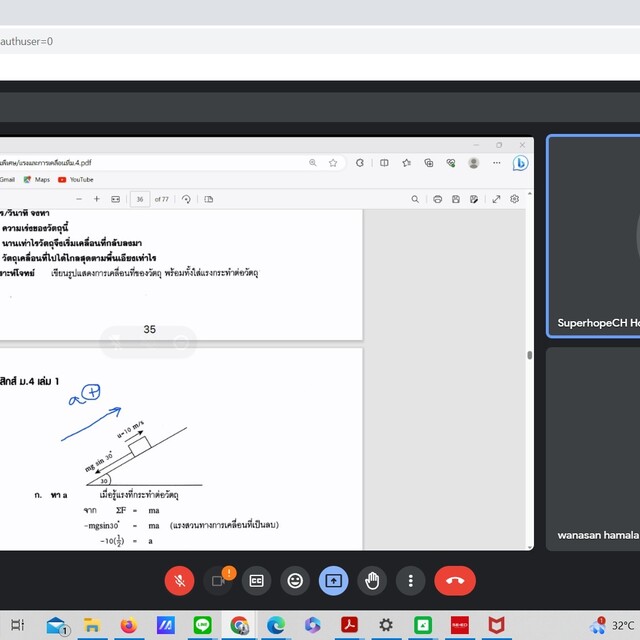Unmute the microphone in the Meet call
Viewport: 640px width, 640px height.
point(179,580)
